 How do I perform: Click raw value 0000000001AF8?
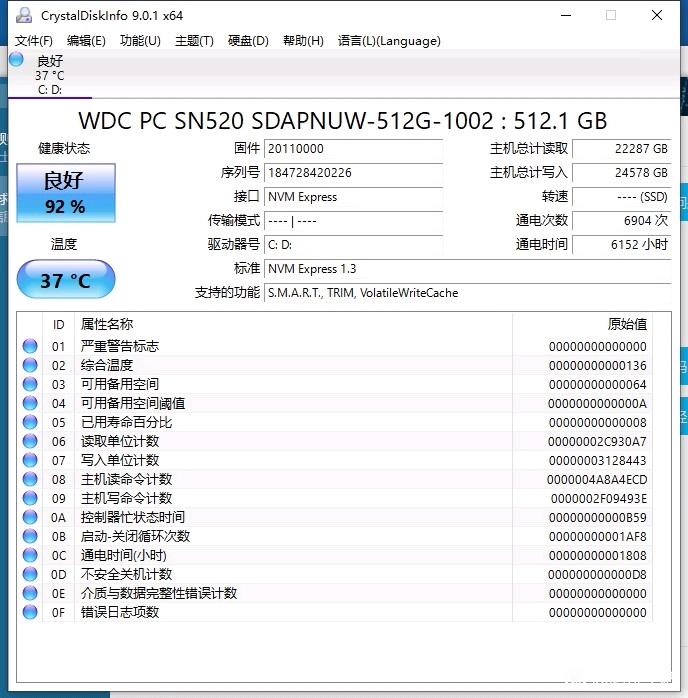coord(597,537)
